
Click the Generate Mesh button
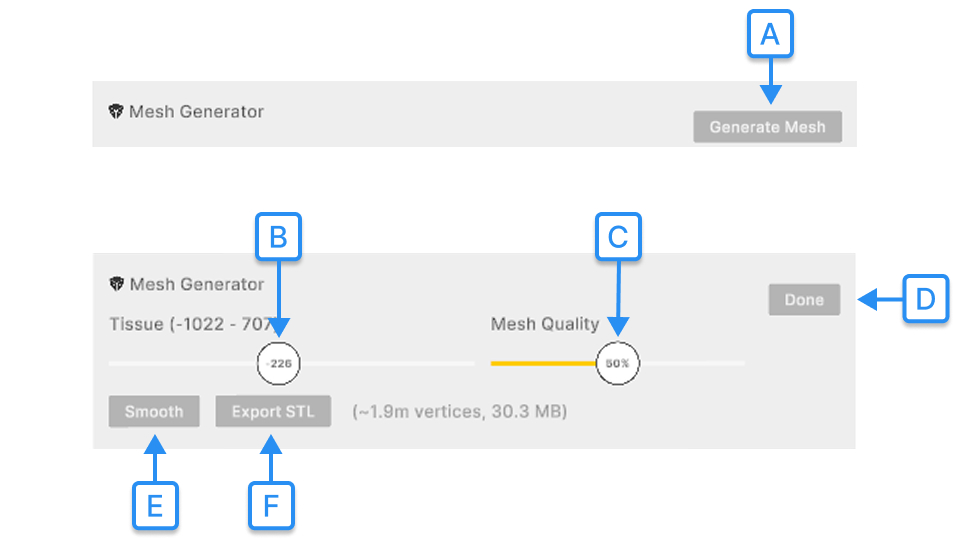[x=767, y=127]
